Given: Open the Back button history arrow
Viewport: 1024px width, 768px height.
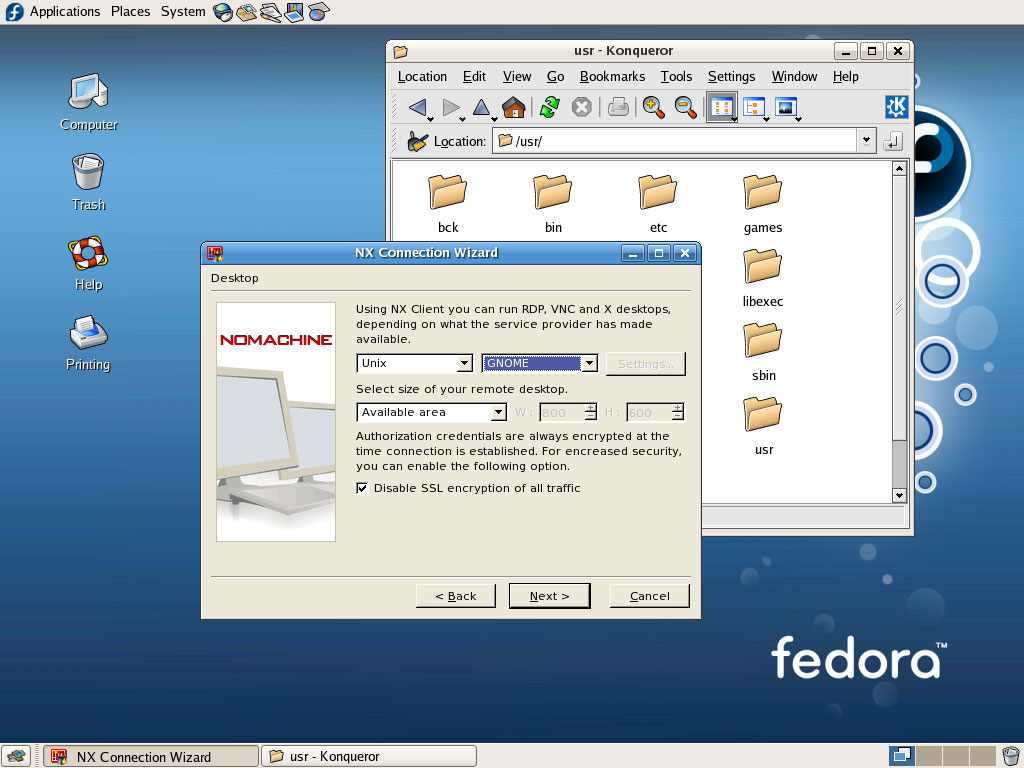Looking at the screenshot, I should pos(430,120).
